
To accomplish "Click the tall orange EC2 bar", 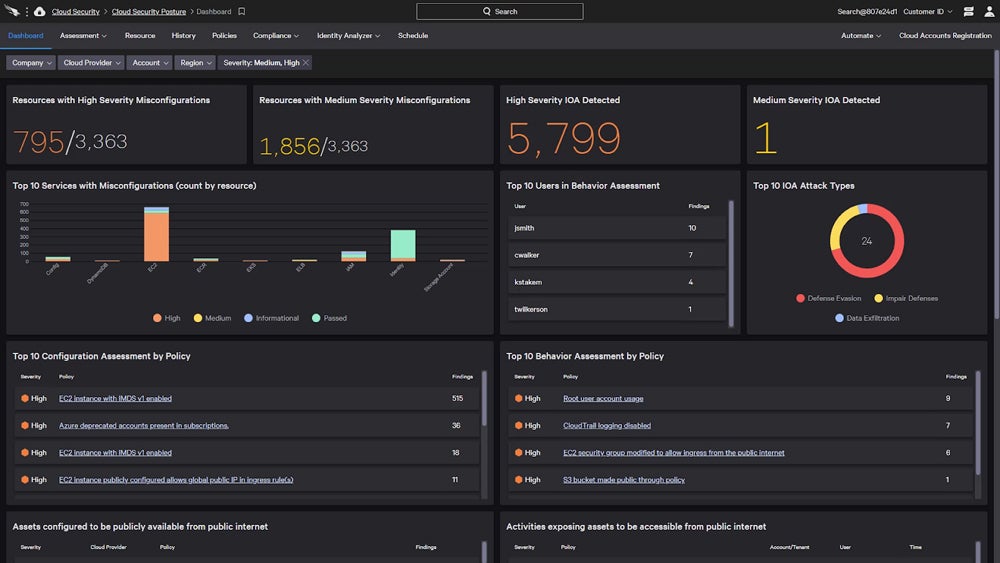I will click(156, 237).
